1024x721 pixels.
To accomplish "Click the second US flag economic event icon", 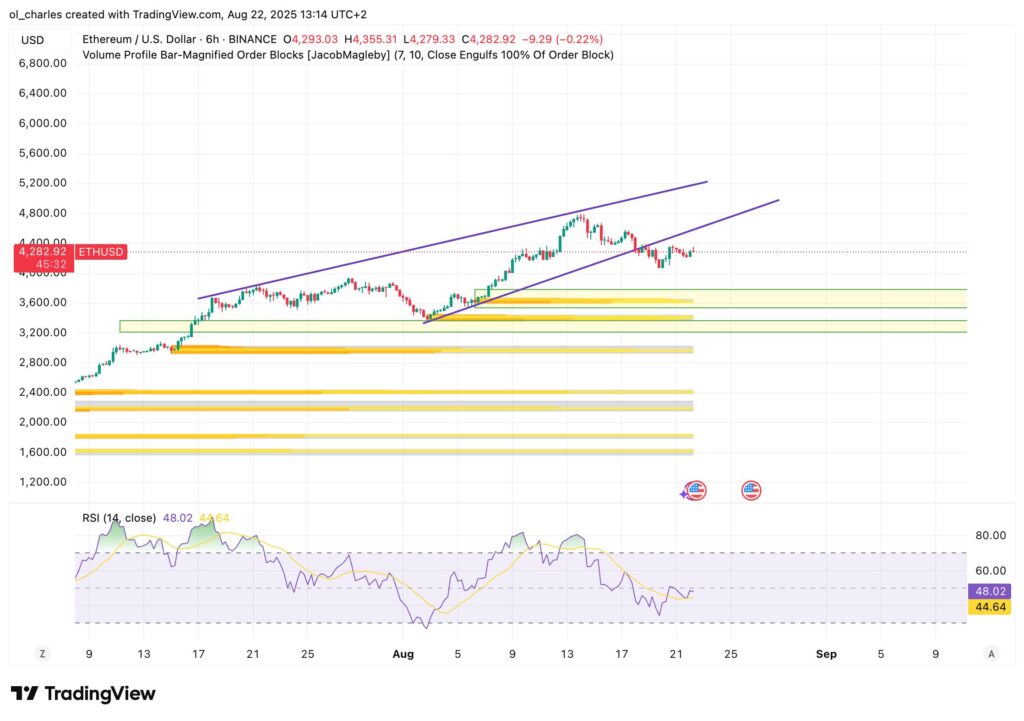I will [x=751, y=490].
